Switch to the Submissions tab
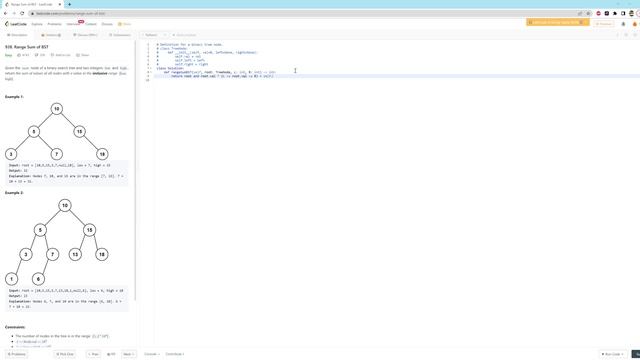The height and width of the screenshot is (360, 640). [120, 35]
